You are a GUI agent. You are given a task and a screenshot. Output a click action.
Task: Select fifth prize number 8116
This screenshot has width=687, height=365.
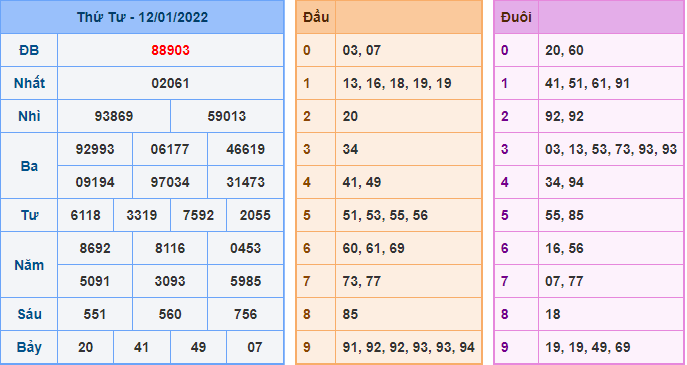[170, 248]
